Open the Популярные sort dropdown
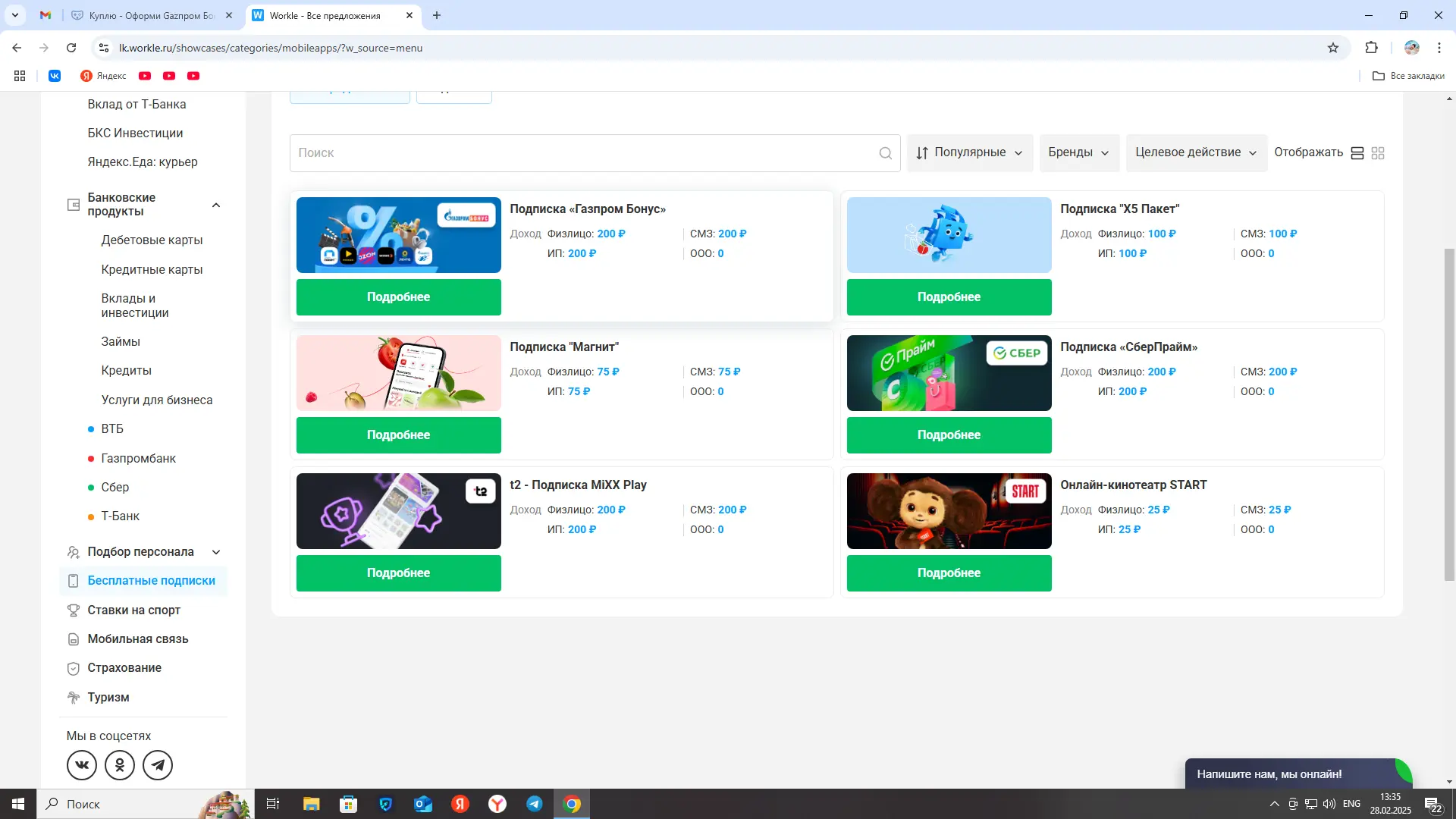This screenshot has width=1456, height=819. (x=969, y=152)
